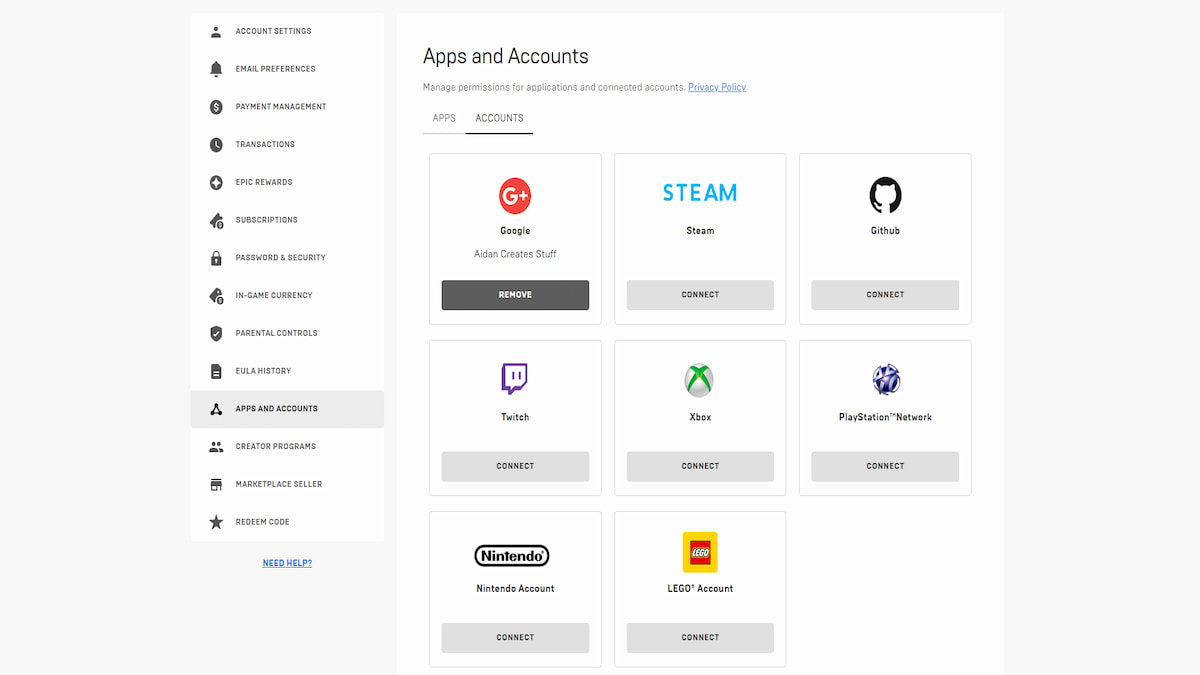This screenshot has height=675, width=1200.
Task: Connect the Steam account
Action: 700,295
